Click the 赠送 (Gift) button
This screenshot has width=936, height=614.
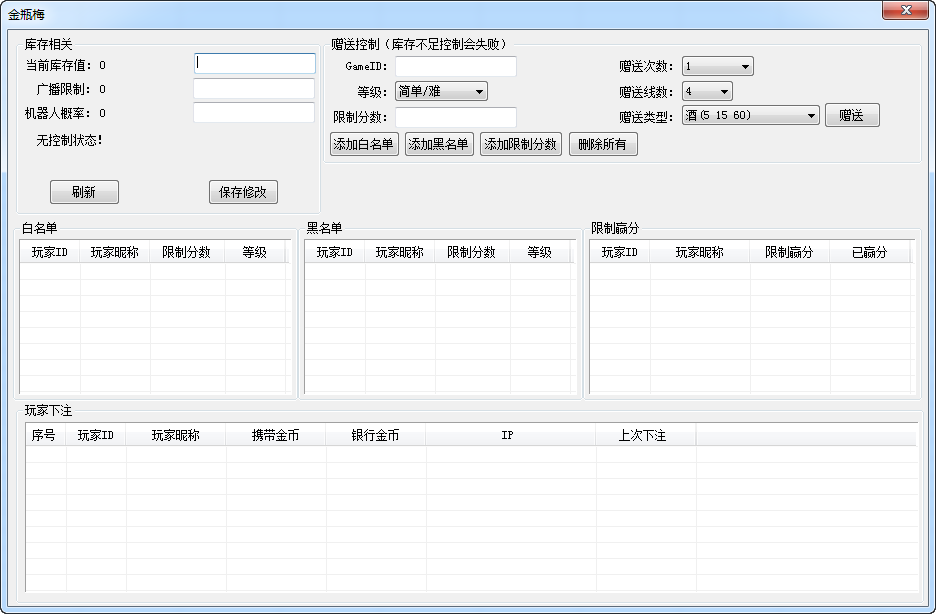point(852,114)
